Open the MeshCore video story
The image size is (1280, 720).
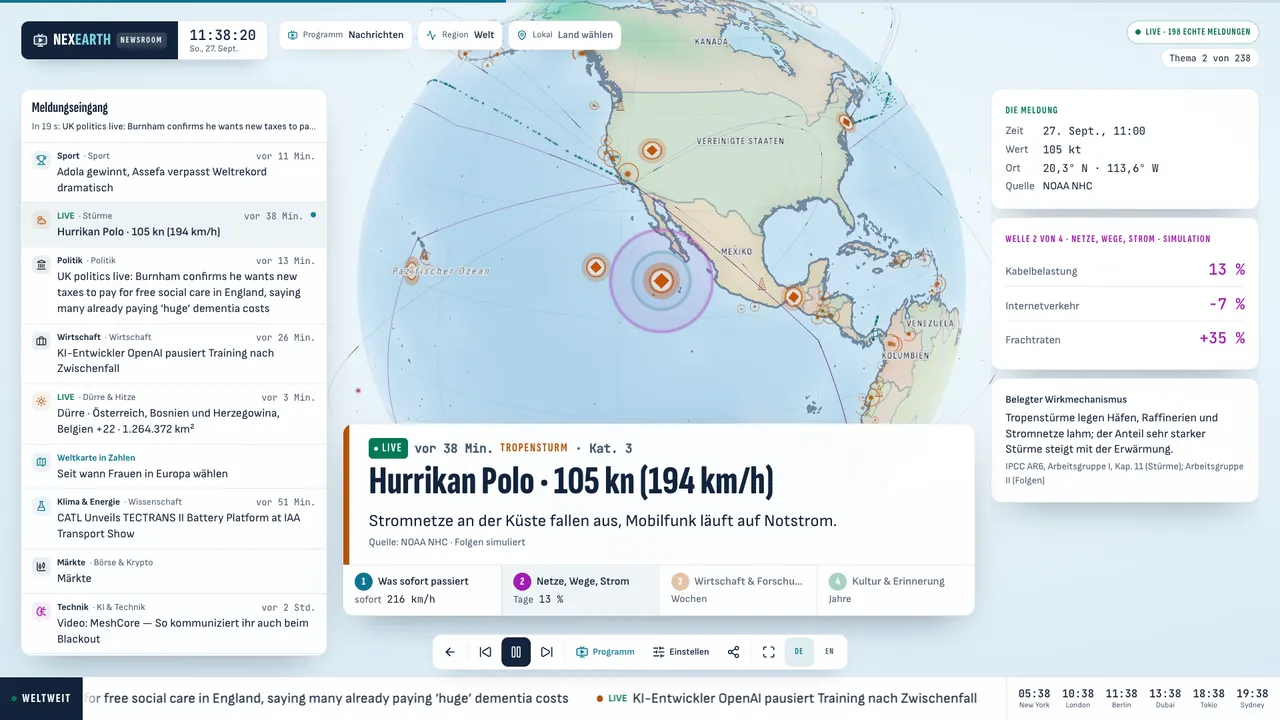click(174, 624)
